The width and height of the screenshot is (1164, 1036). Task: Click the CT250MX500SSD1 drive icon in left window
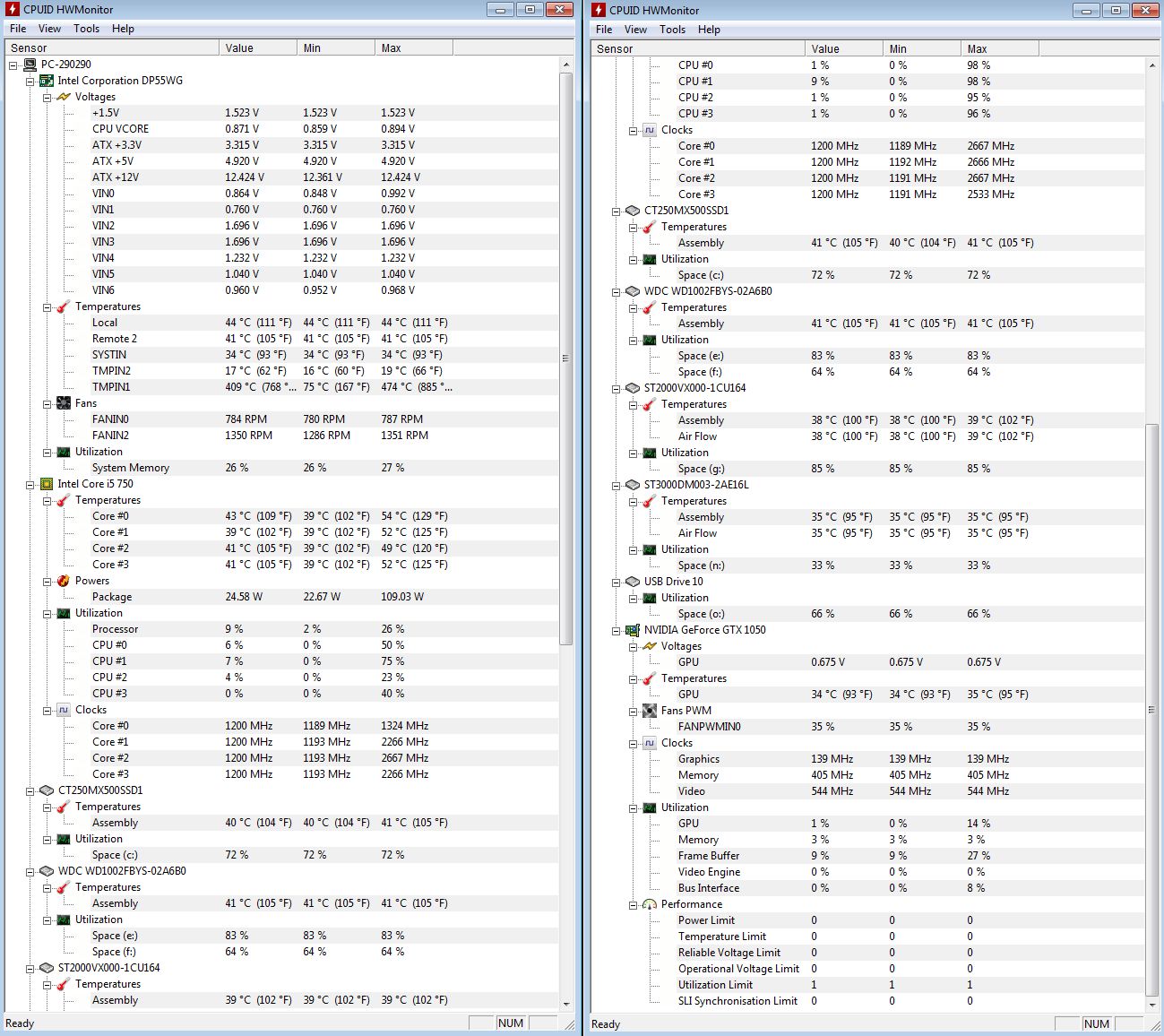click(47, 790)
